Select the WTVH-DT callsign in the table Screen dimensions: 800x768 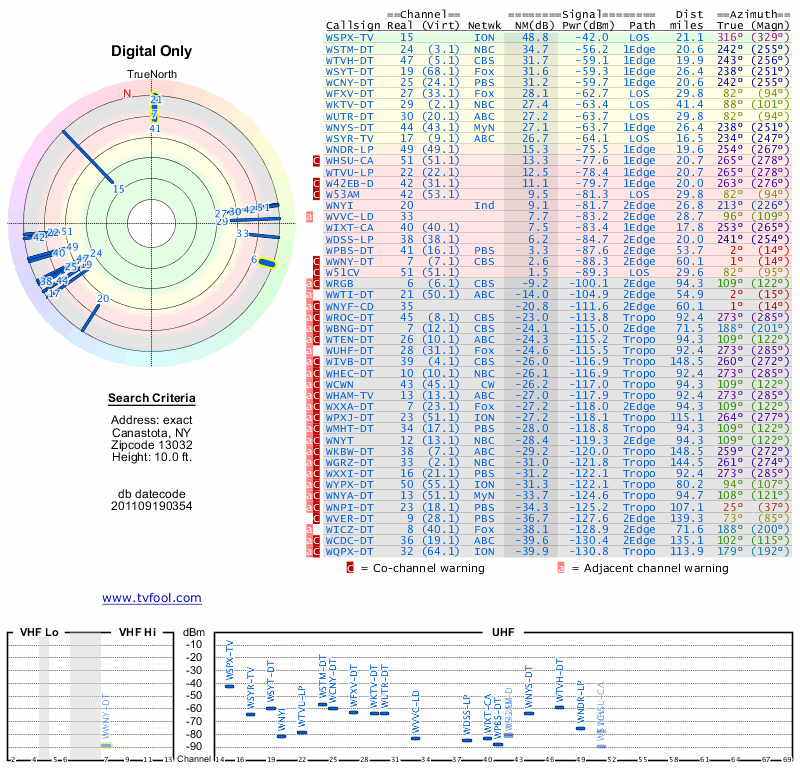[x=349, y=60]
